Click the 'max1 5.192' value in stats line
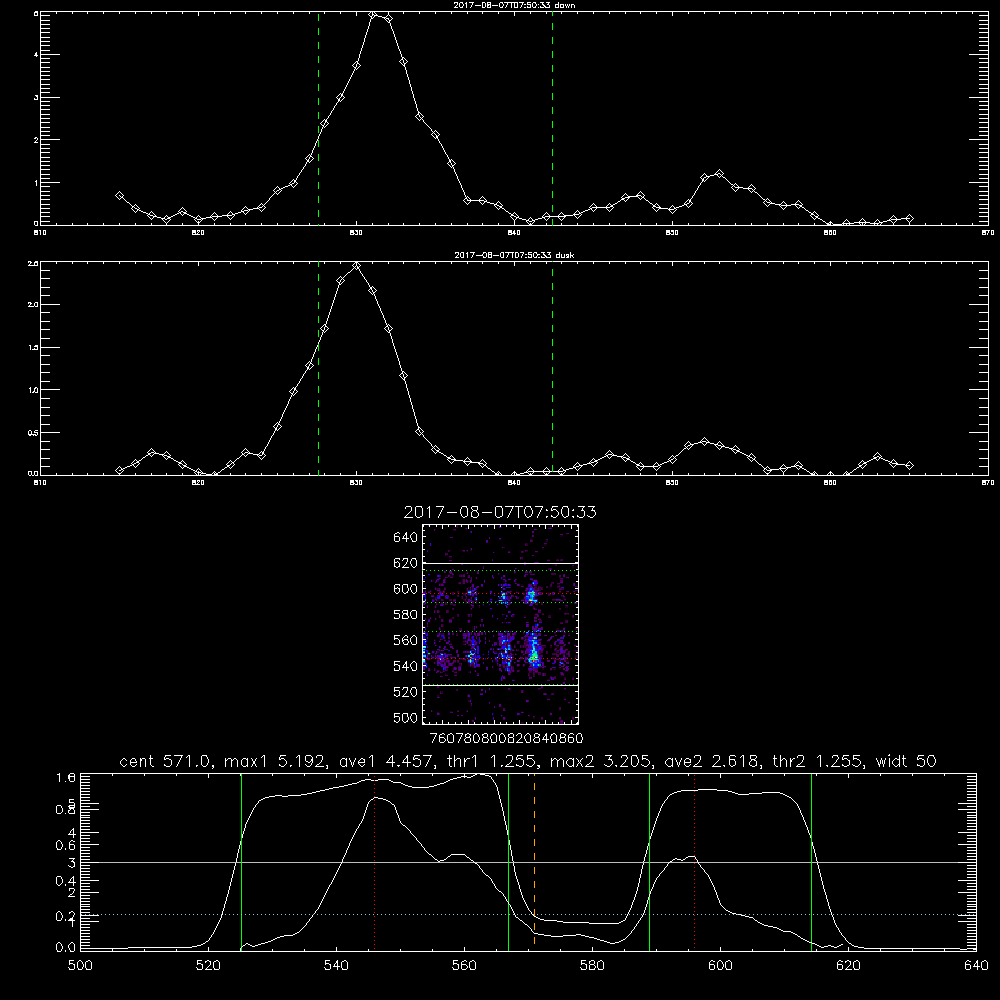 click(x=276, y=761)
